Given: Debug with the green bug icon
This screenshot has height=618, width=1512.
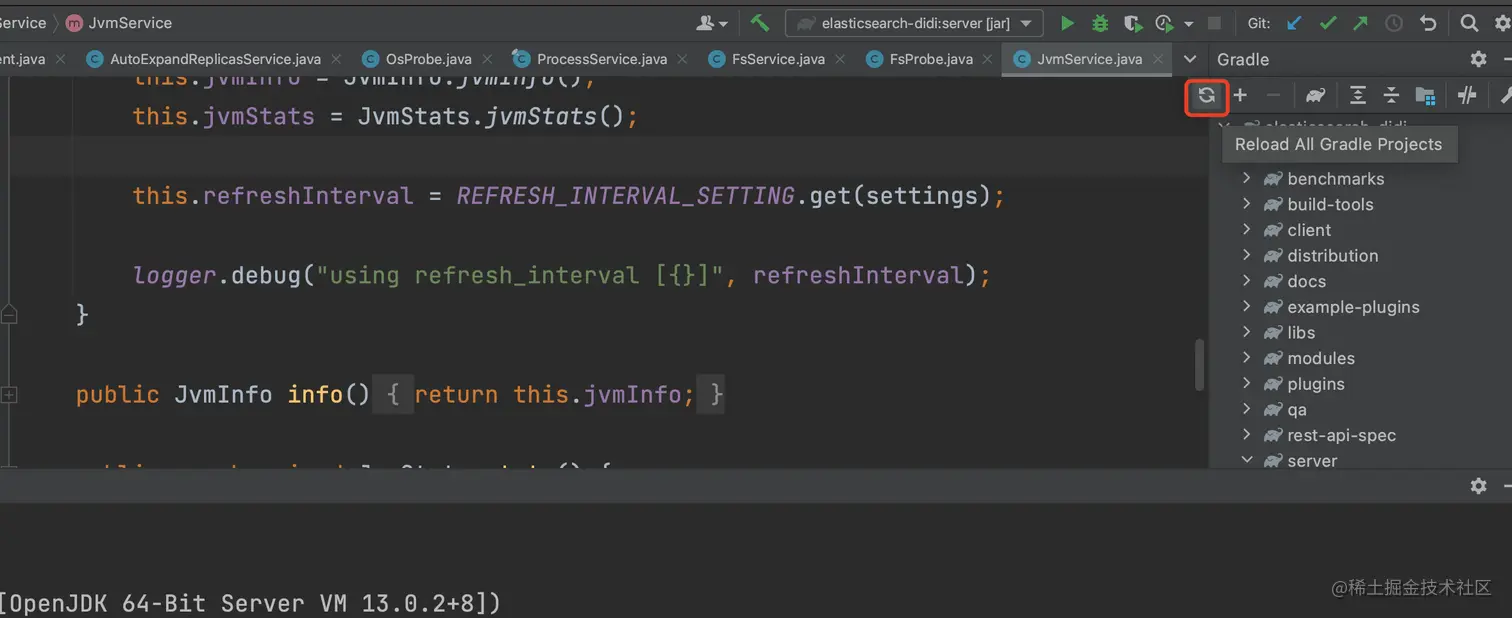Looking at the screenshot, I should (x=1100, y=23).
